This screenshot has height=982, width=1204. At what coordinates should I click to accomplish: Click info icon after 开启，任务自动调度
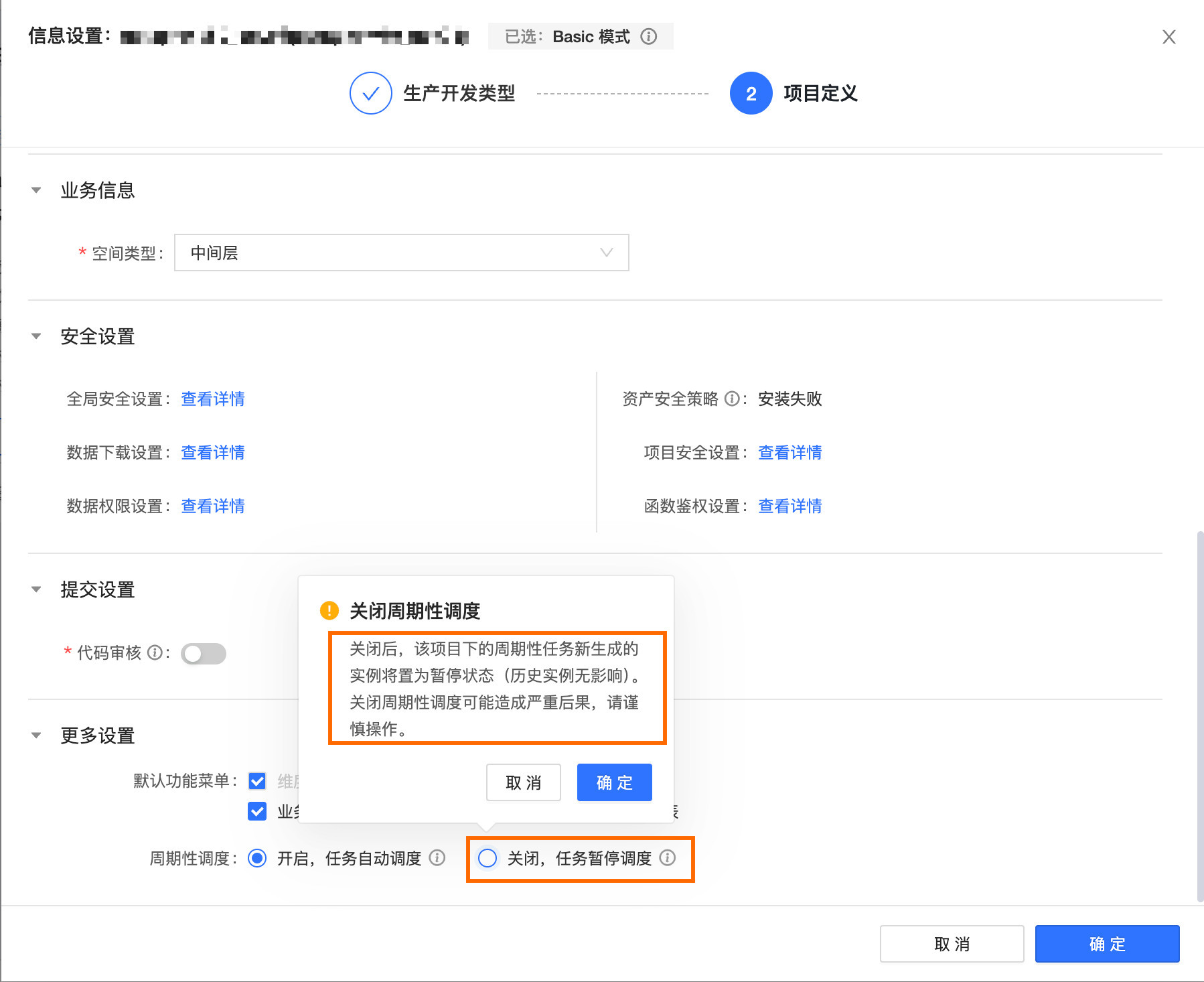tap(437, 858)
